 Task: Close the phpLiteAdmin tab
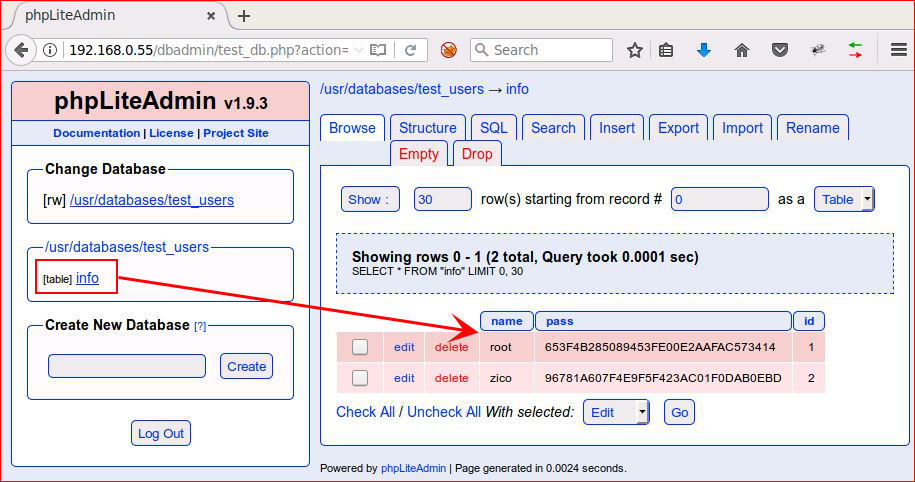[211, 16]
